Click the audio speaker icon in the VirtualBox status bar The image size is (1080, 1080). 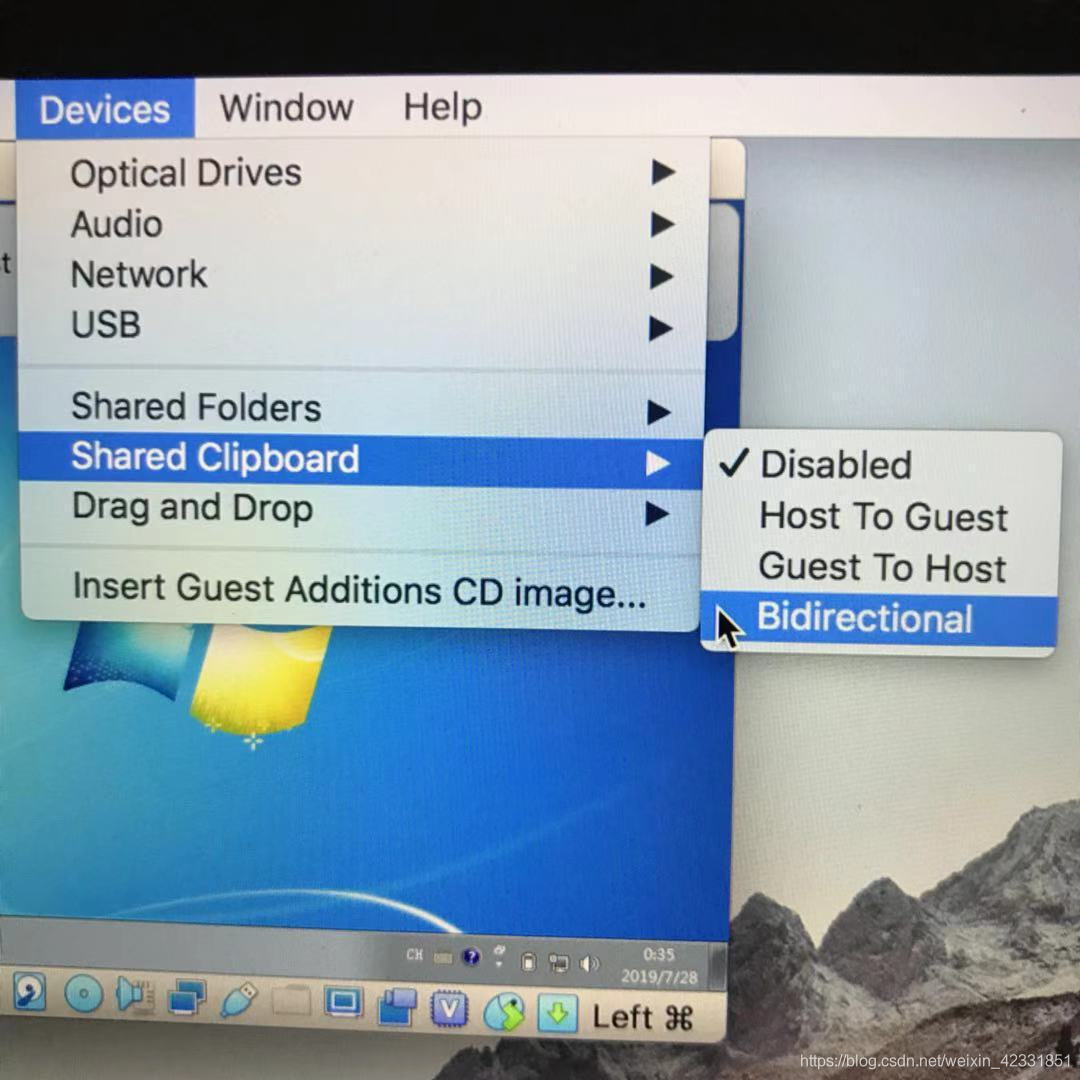135,996
